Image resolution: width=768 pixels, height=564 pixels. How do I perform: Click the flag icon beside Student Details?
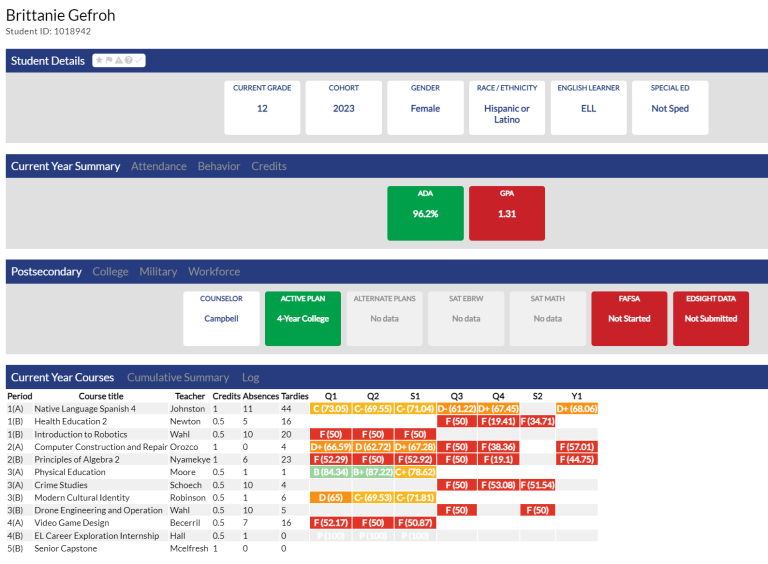109,60
